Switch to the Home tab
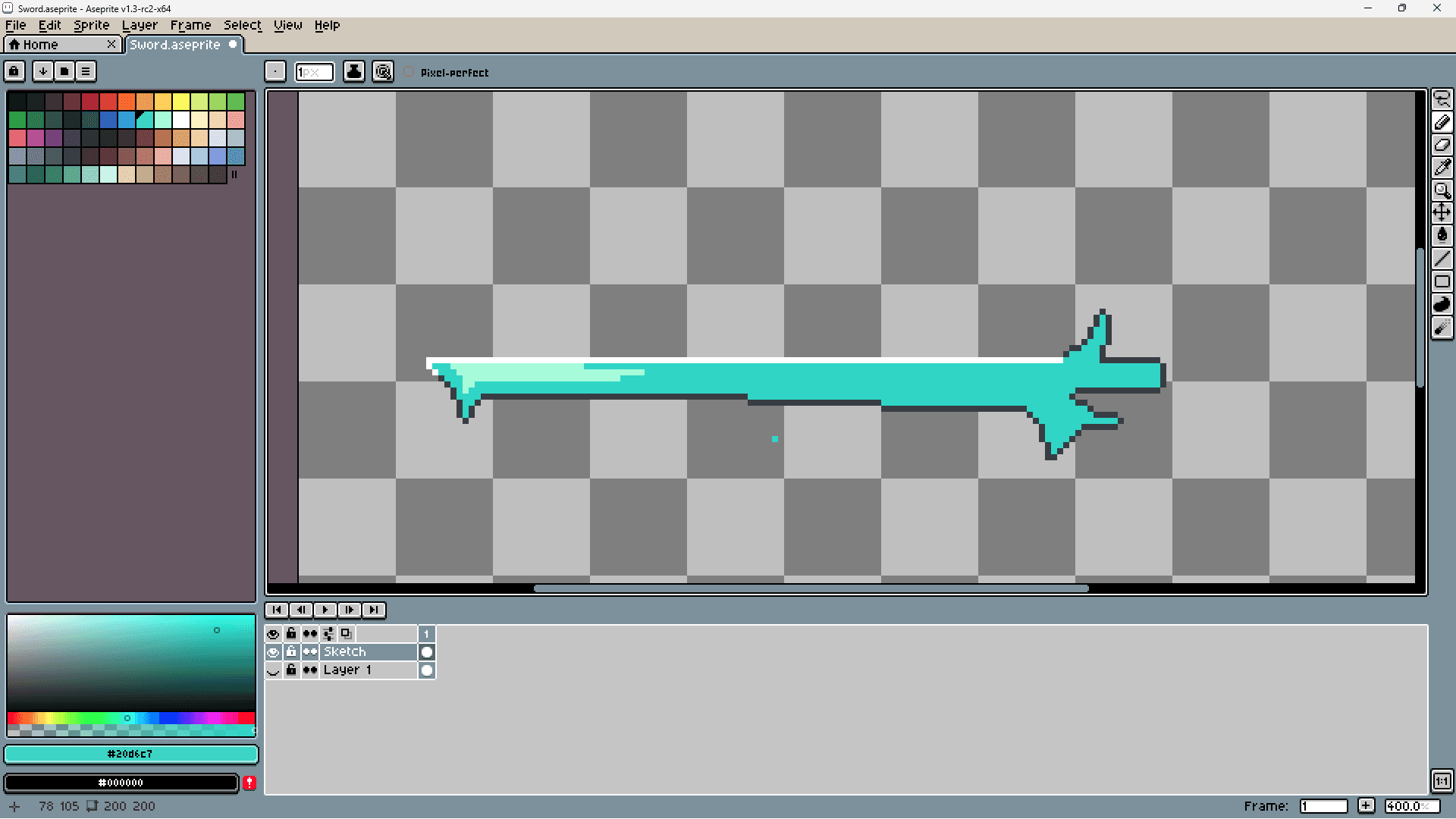The image size is (1456, 819). point(40,45)
